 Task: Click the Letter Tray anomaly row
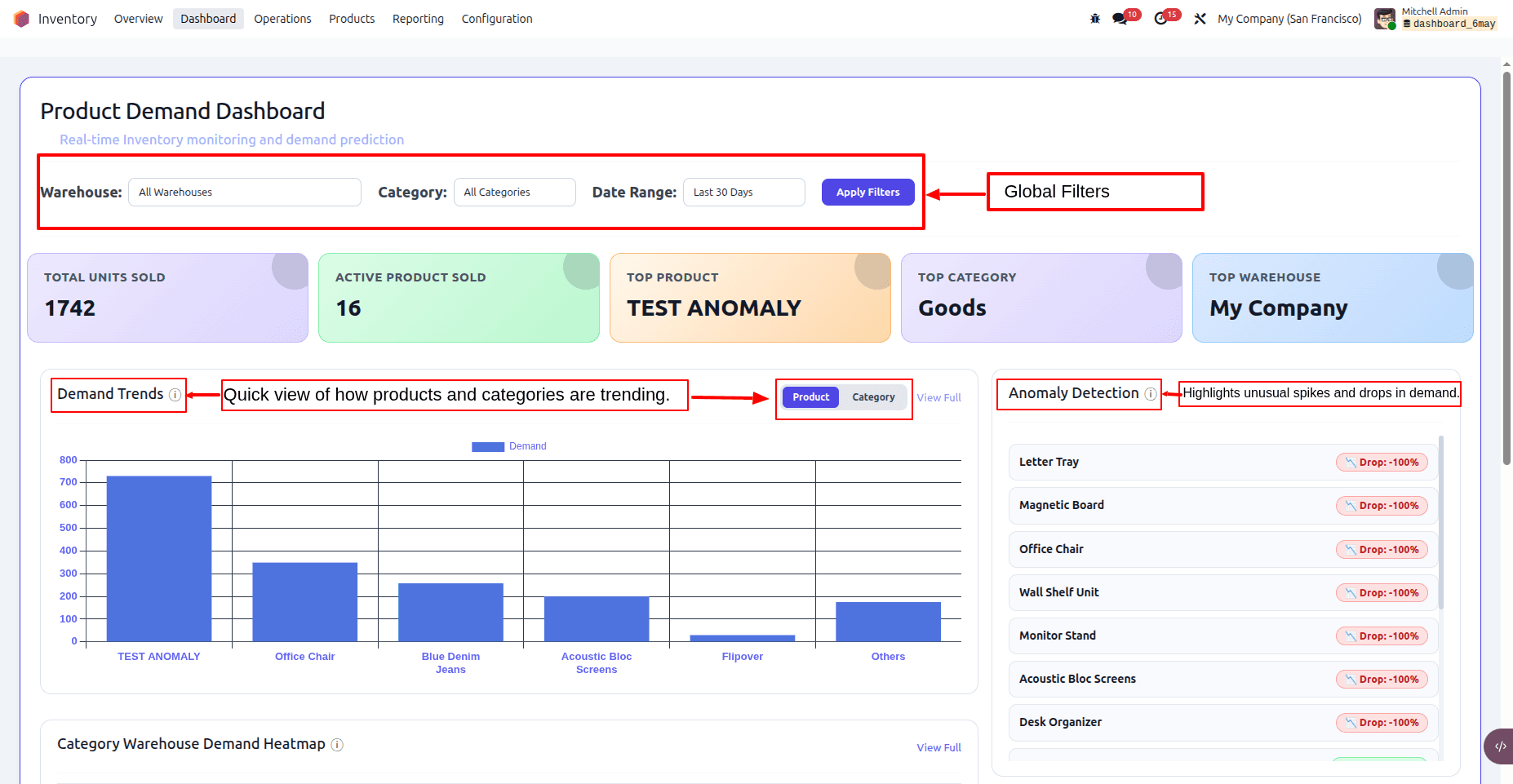pos(1222,463)
